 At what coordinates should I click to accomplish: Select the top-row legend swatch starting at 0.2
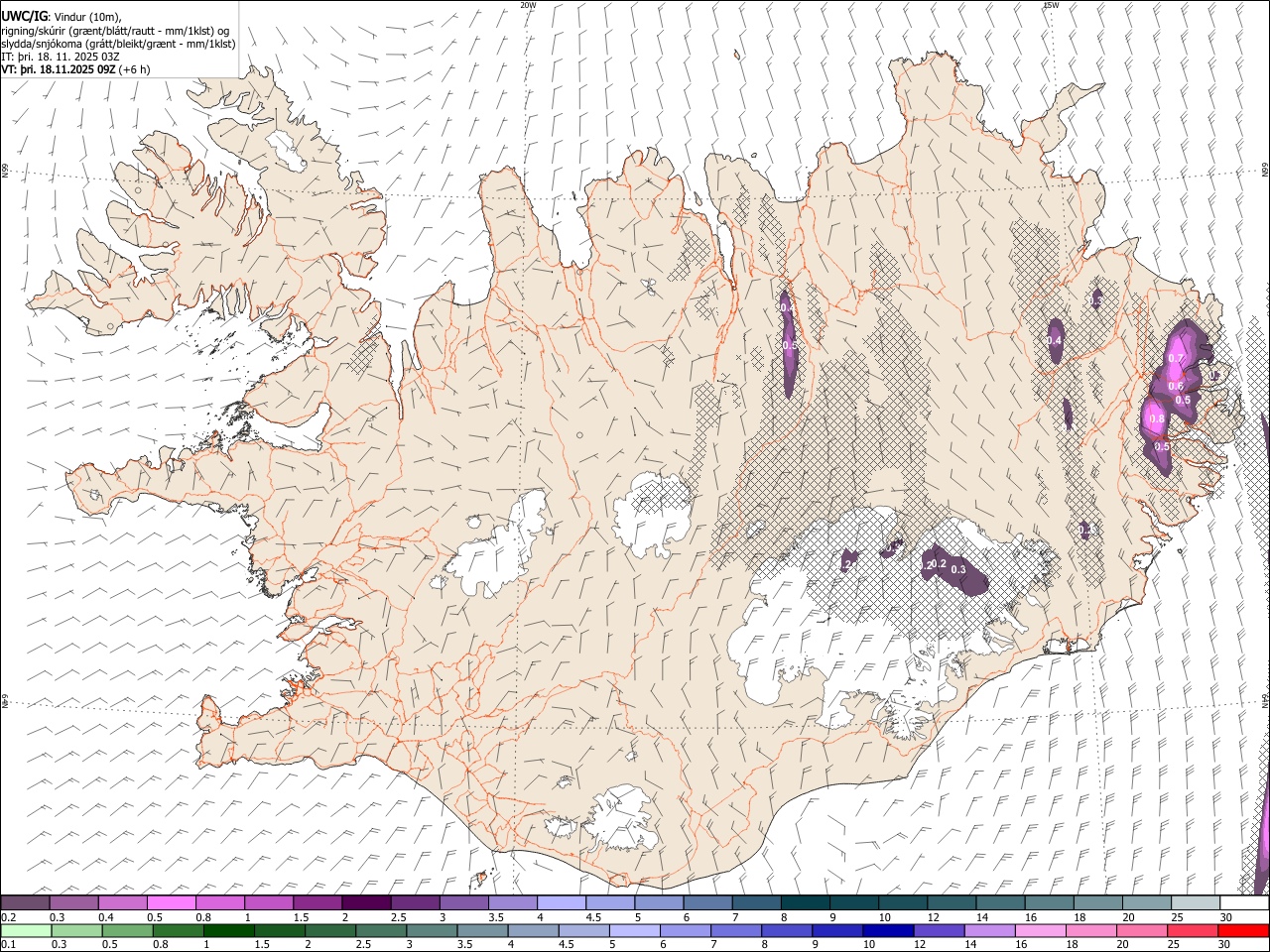(x=25, y=903)
